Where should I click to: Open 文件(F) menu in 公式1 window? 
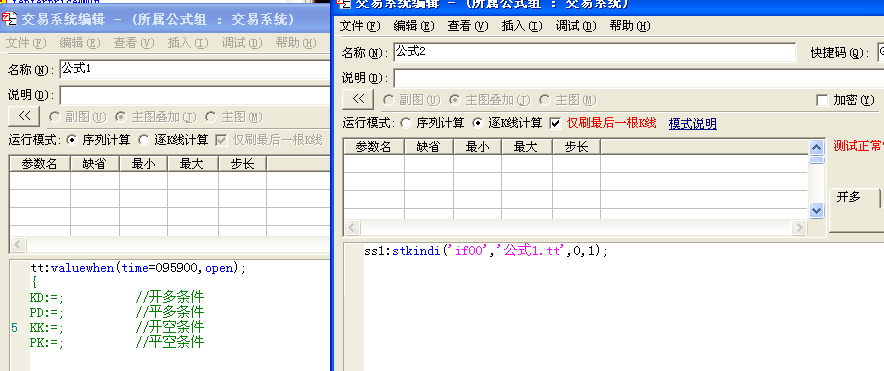coord(25,43)
